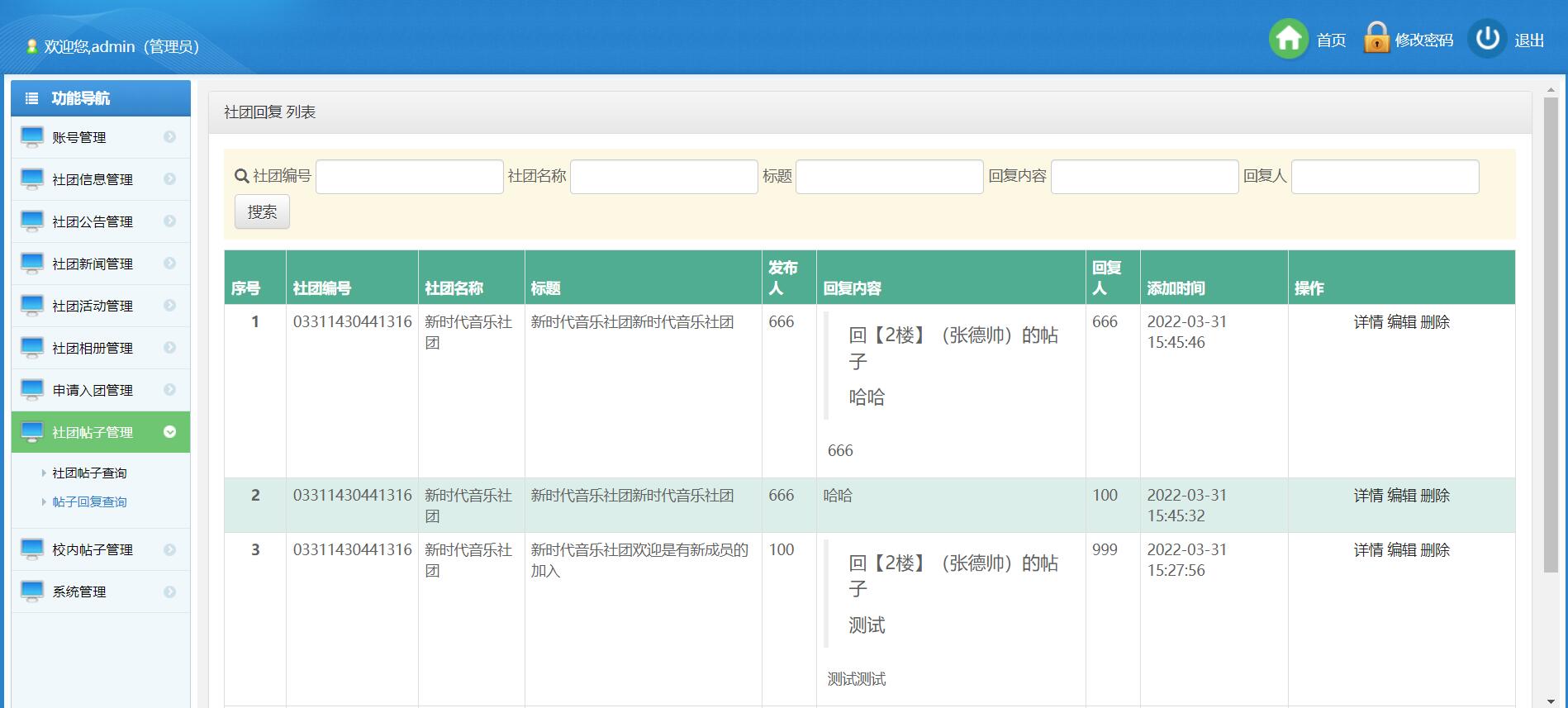Focus the 回复内容 search field
Screen dimensions: 1568x708
(x=1145, y=177)
